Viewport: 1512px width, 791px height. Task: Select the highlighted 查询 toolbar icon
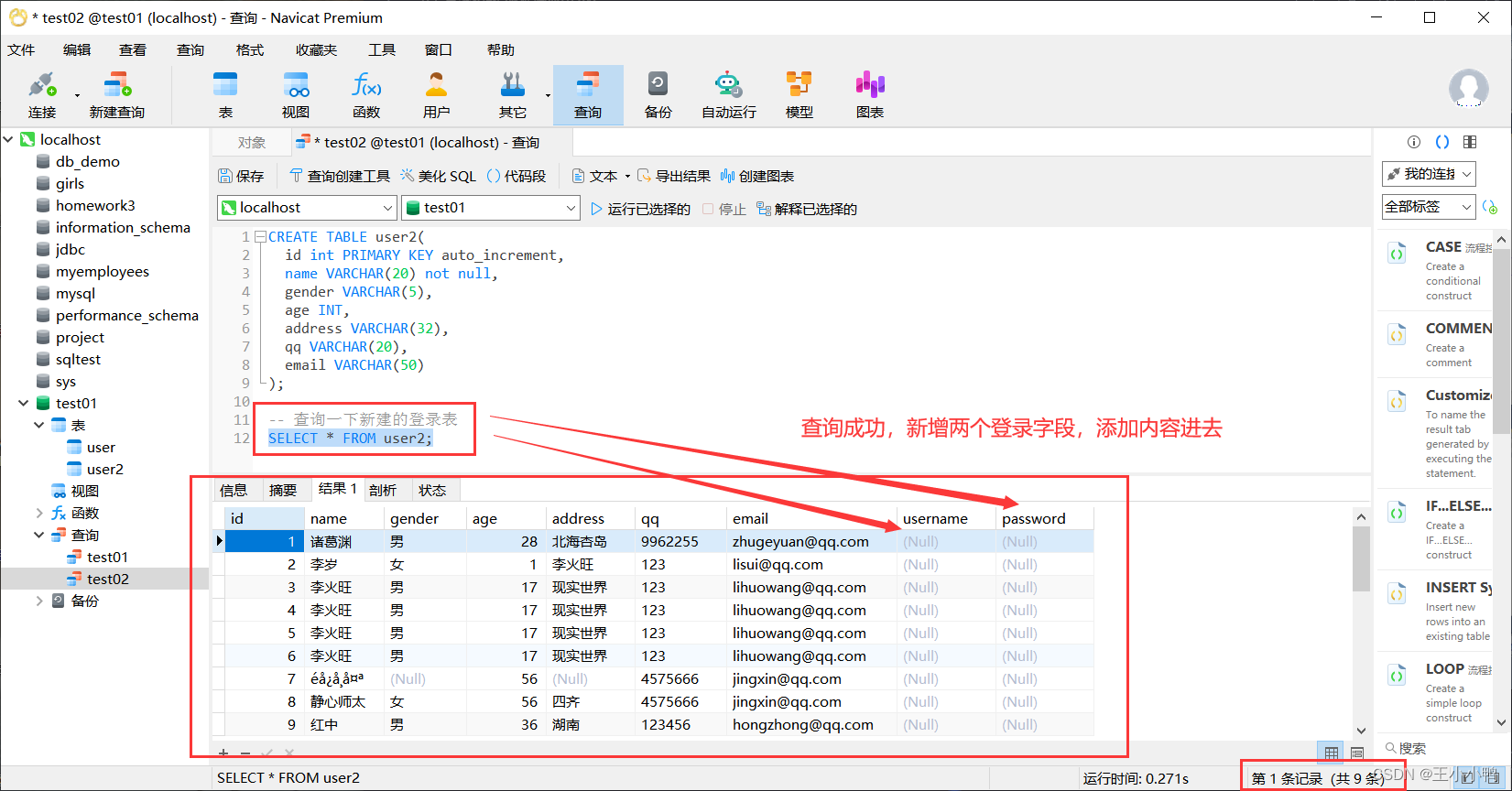click(x=588, y=95)
